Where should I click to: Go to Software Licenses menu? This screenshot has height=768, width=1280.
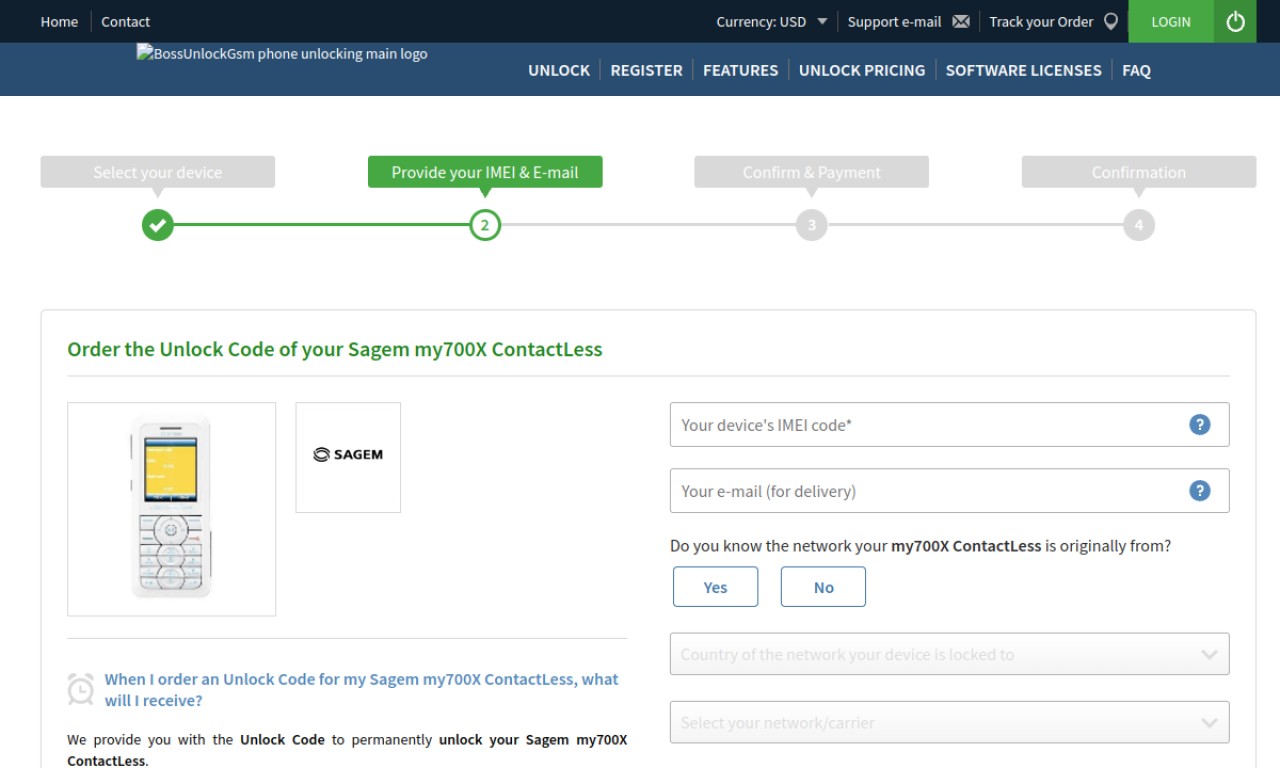click(1023, 70)
